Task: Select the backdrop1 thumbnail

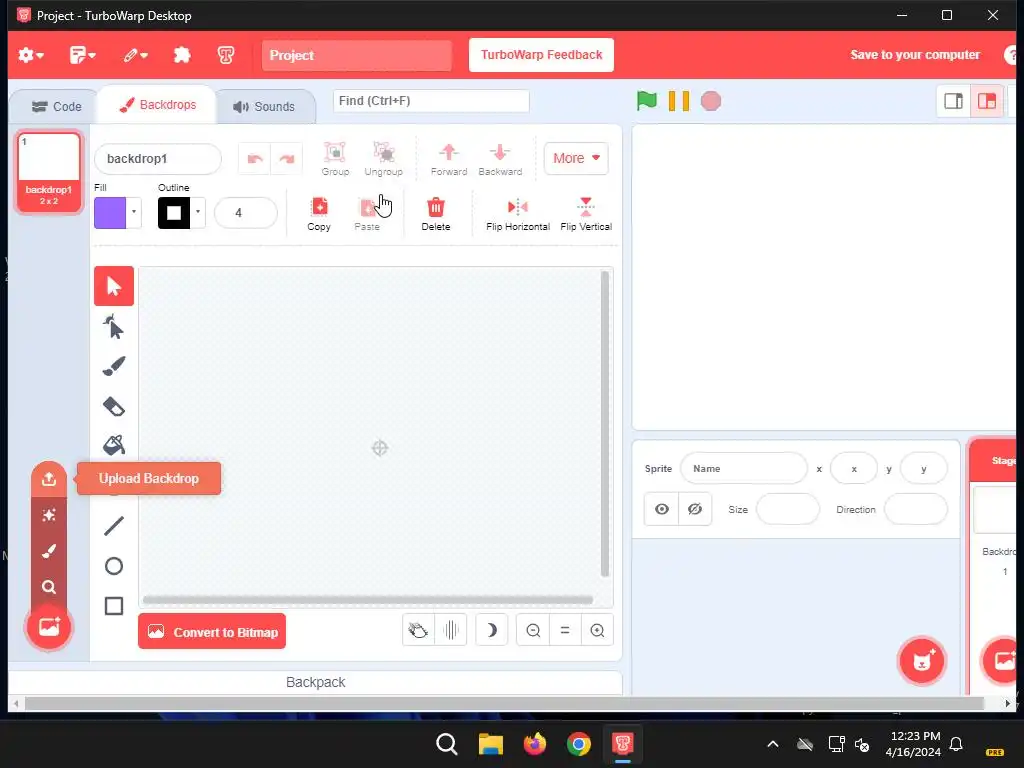Action: coord(49,172)
